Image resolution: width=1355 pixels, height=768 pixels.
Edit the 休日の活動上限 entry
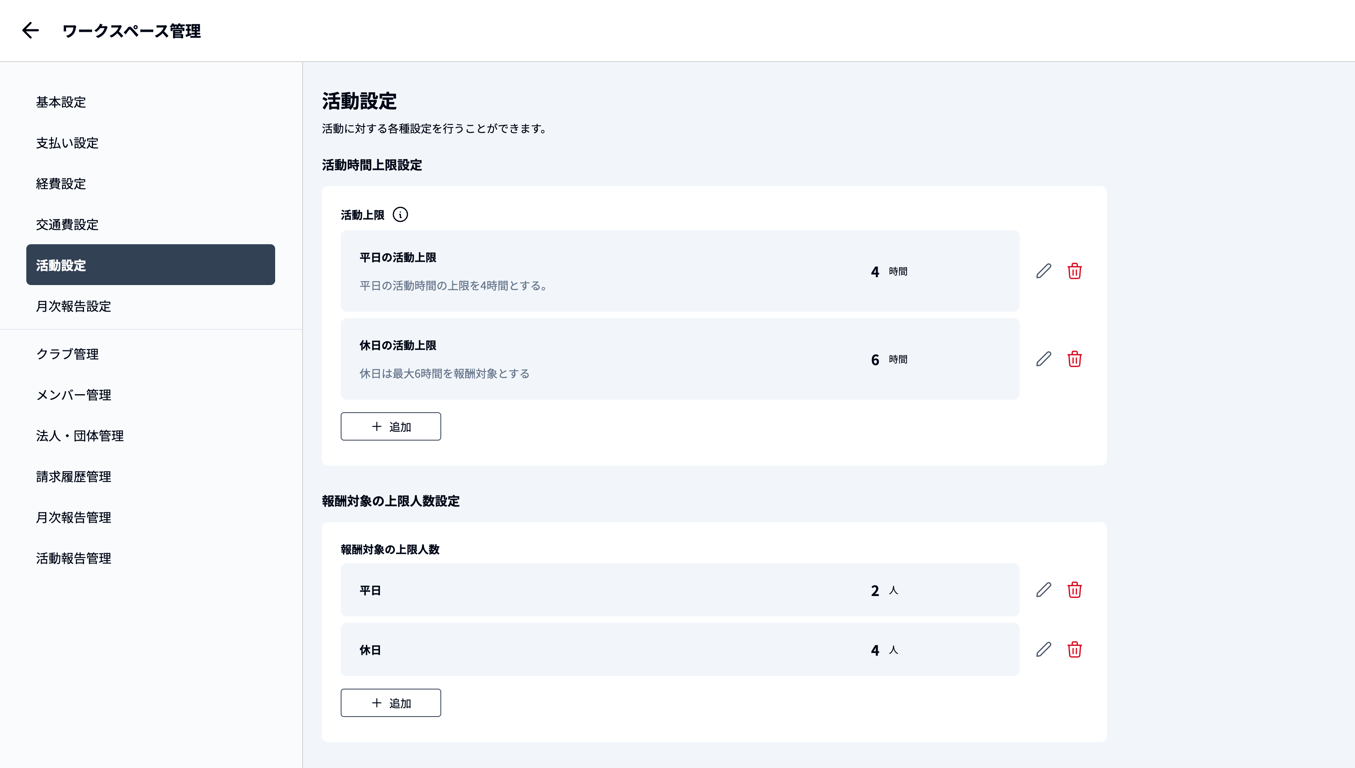[x=1043, y=359]
